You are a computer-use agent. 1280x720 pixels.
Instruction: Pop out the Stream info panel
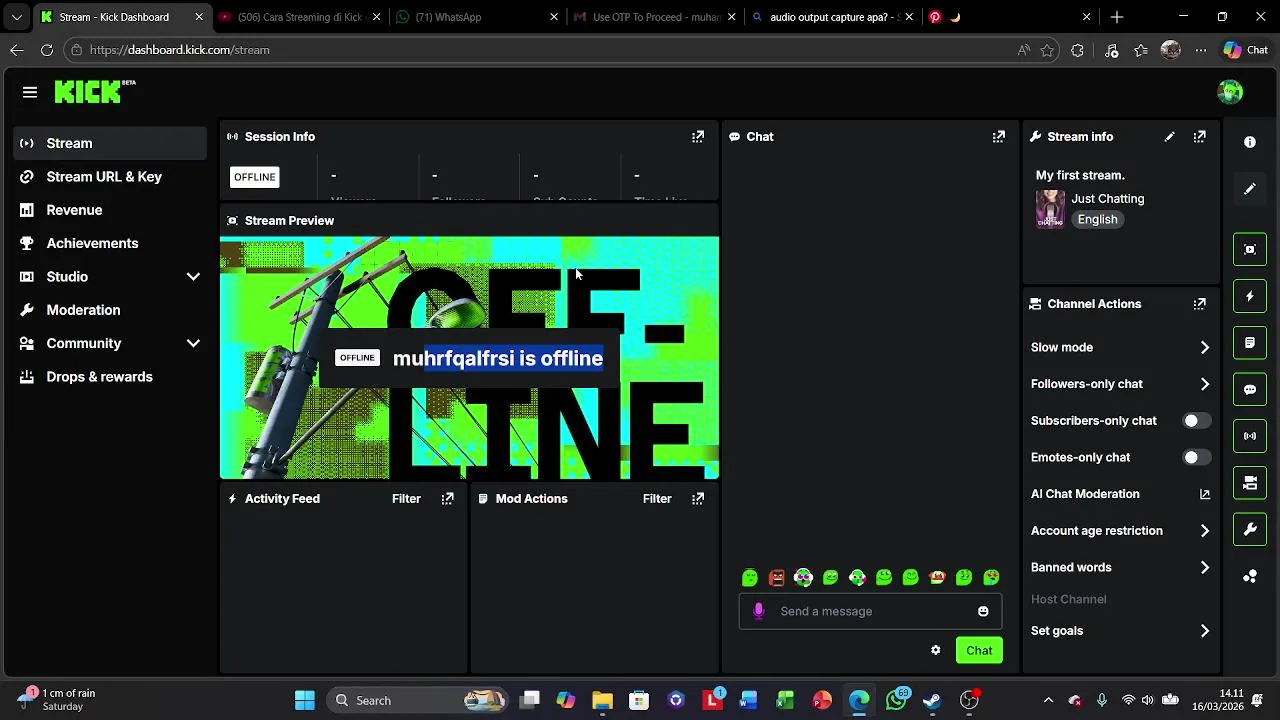tap(1199, 137)
